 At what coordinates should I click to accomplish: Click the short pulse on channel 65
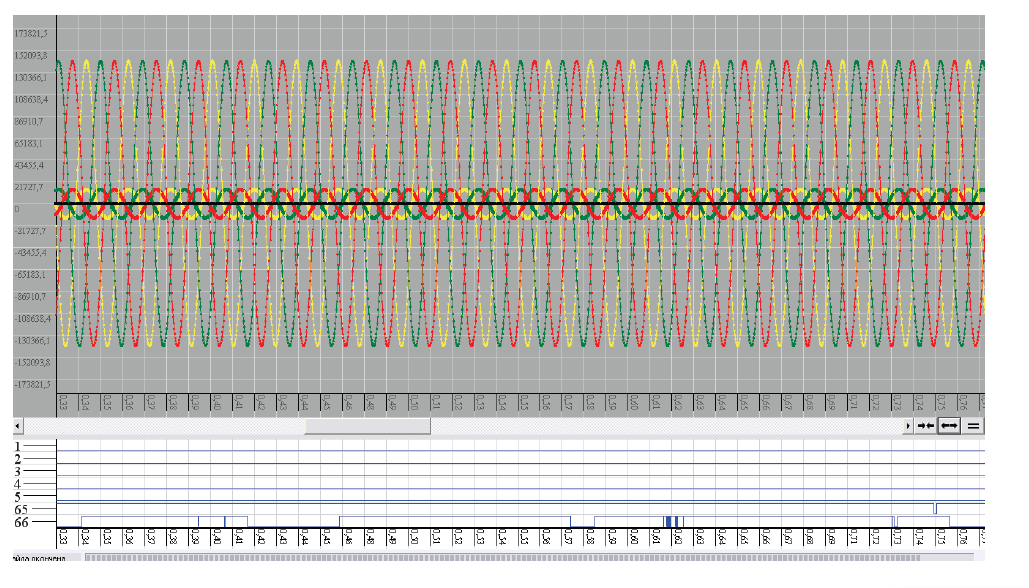935,508
